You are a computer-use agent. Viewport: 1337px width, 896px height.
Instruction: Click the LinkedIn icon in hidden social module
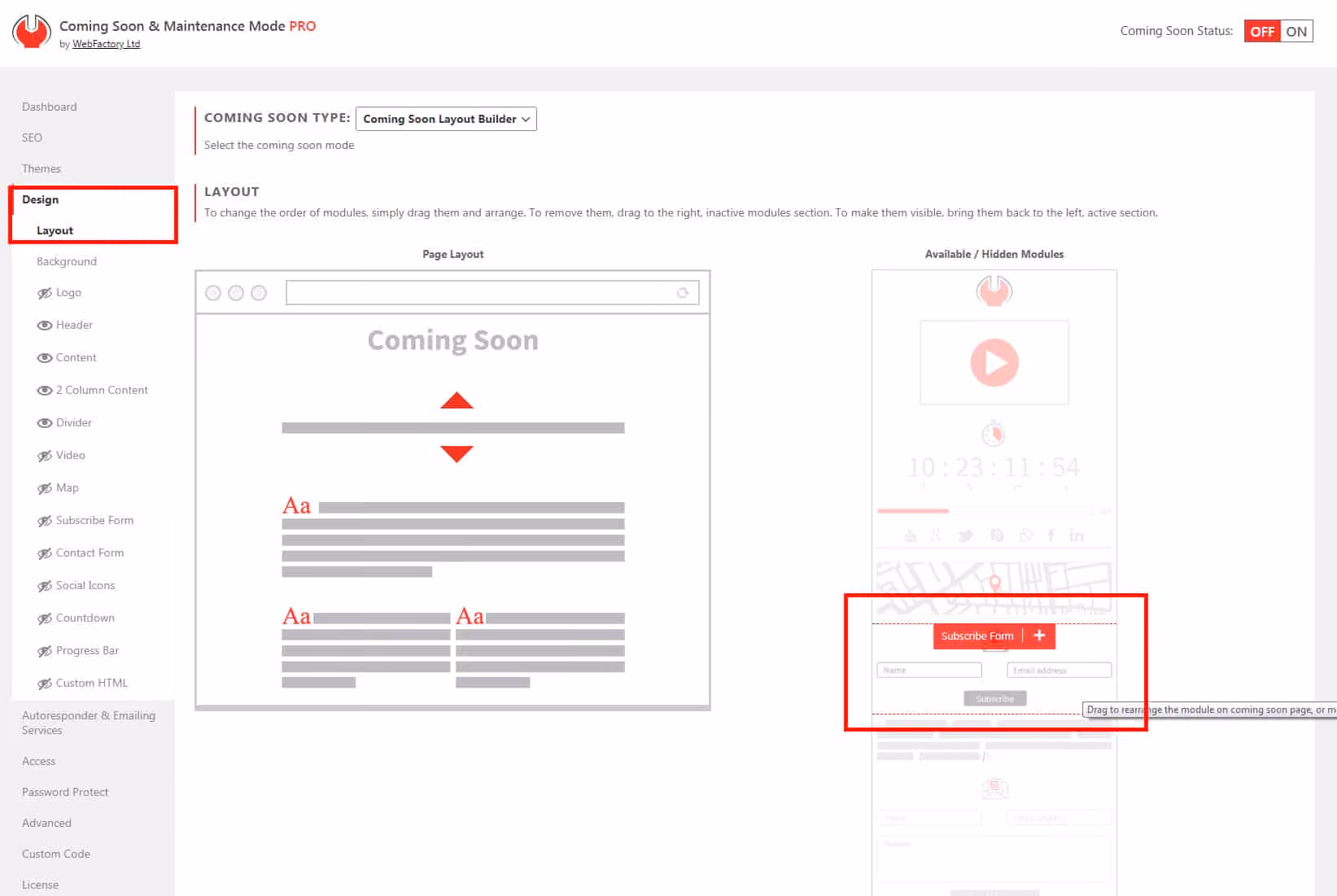click(x=1077, y=535)
